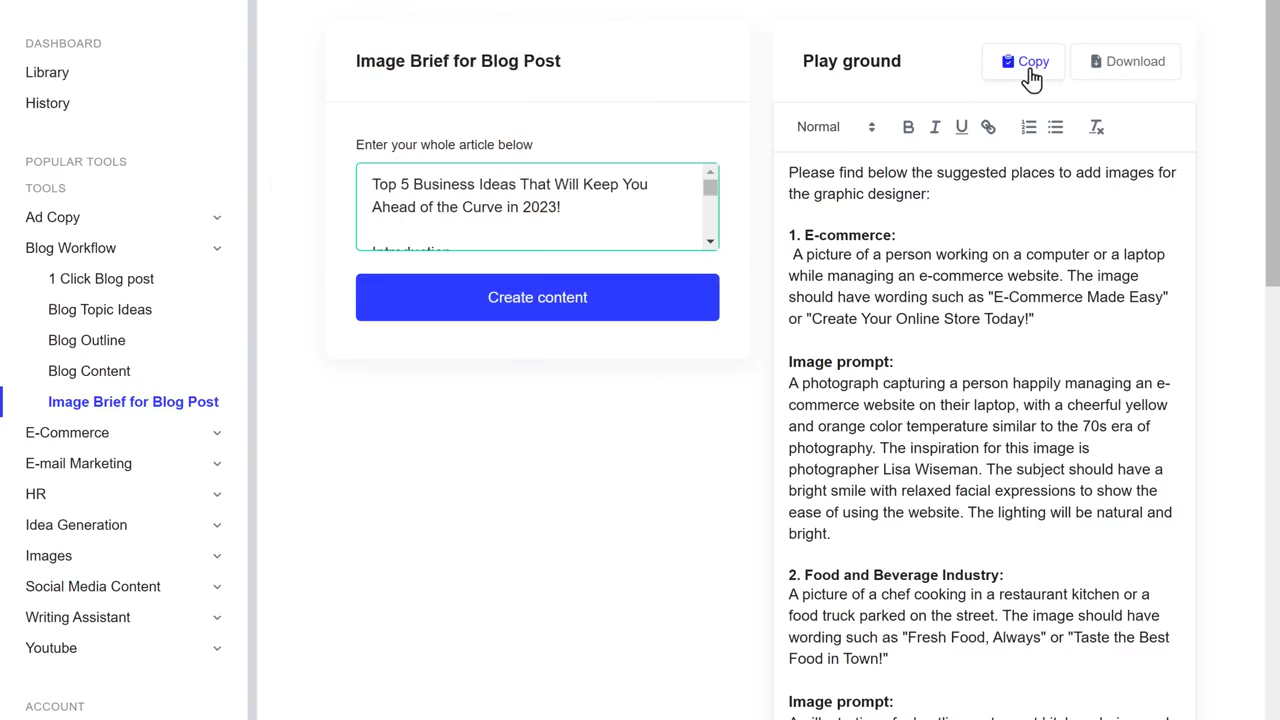Open the Library page
Viewport: 1280px width, 720px height.
47,72
